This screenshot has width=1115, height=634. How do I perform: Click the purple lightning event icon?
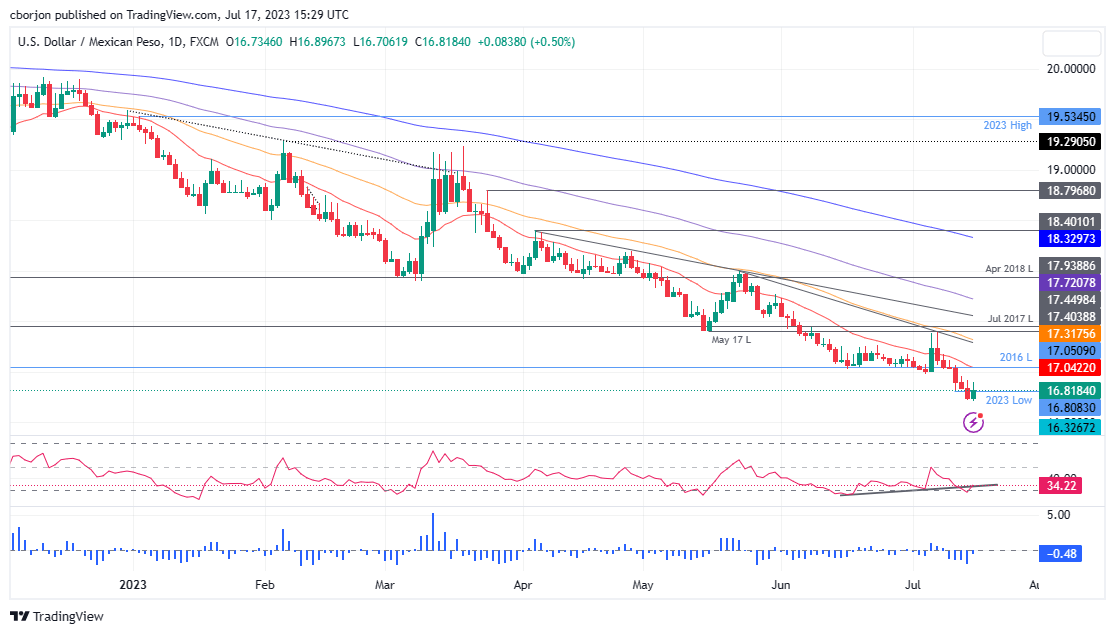point(974,423)
